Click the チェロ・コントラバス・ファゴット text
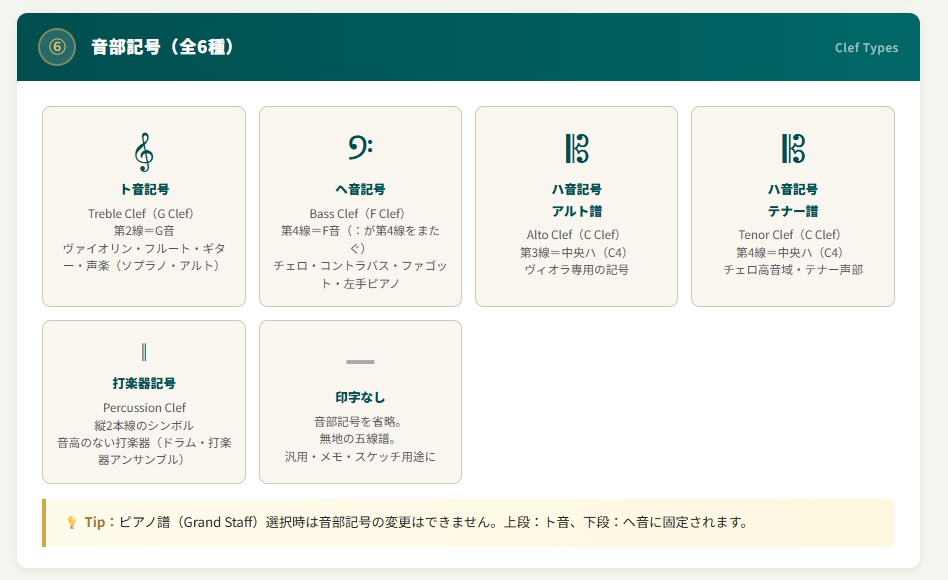The width and height of the screenshot is (948, 580). coord(360,274)
